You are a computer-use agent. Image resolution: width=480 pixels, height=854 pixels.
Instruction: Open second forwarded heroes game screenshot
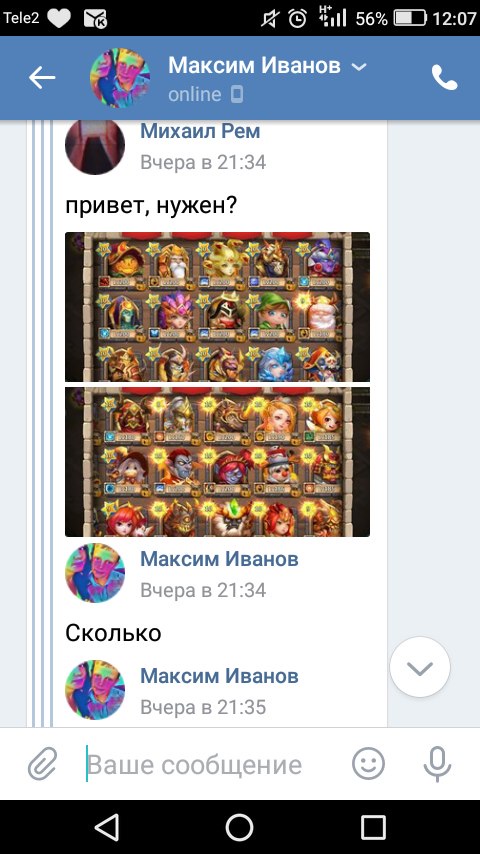click(x=217, y=462)
